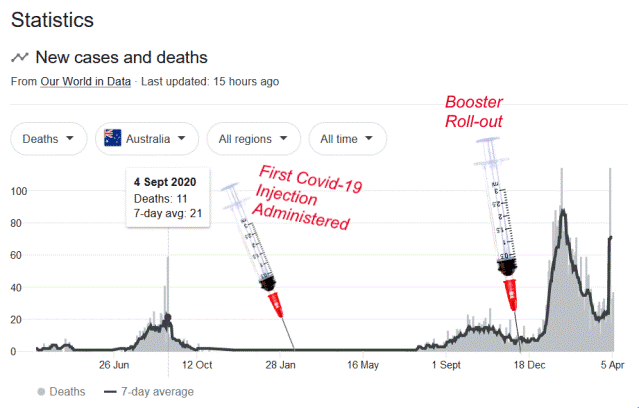Open the Australia country dropdown
This screenshot has width=639, height=408.
[x=147, y=138]
